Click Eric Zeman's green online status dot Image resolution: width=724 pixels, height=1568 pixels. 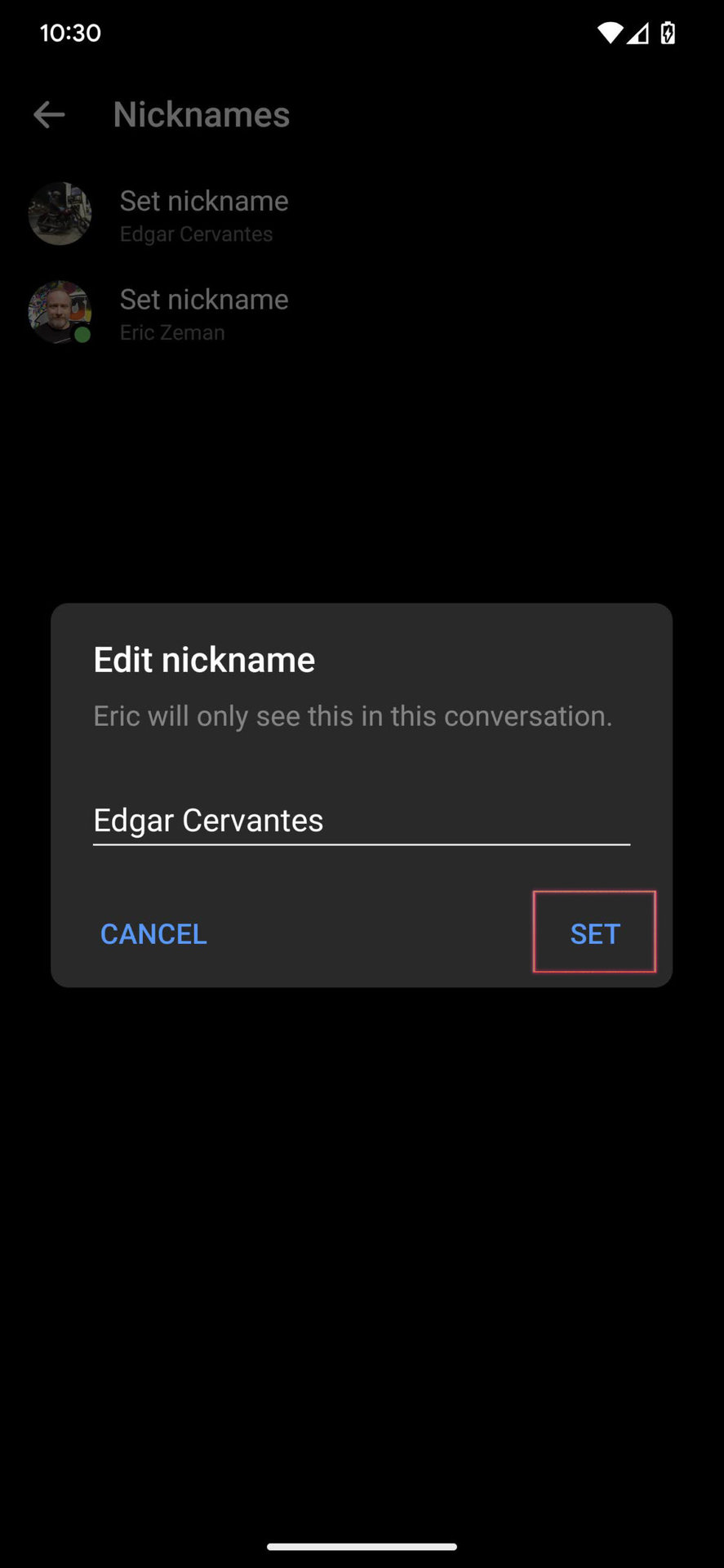click(x=82, y=335)
